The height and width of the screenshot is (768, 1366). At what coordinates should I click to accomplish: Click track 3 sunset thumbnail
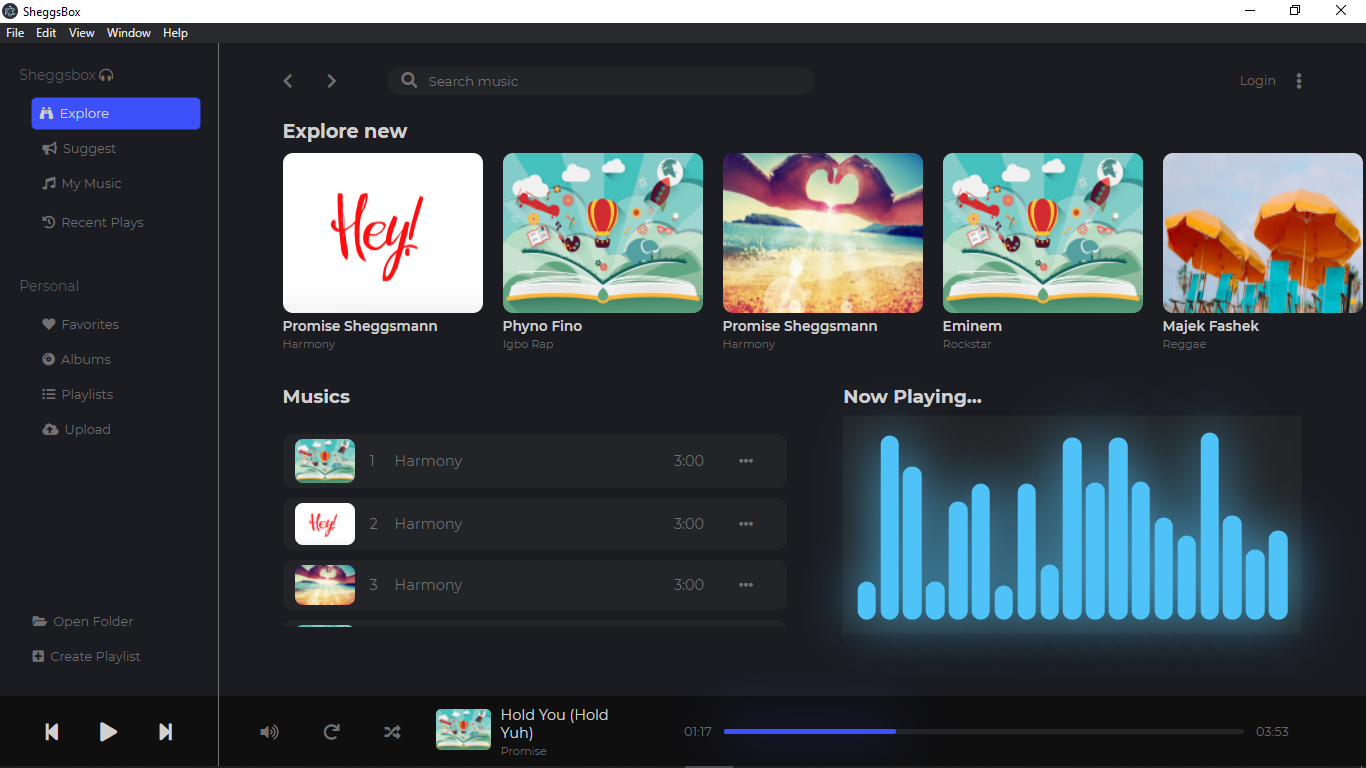point(325,585)
